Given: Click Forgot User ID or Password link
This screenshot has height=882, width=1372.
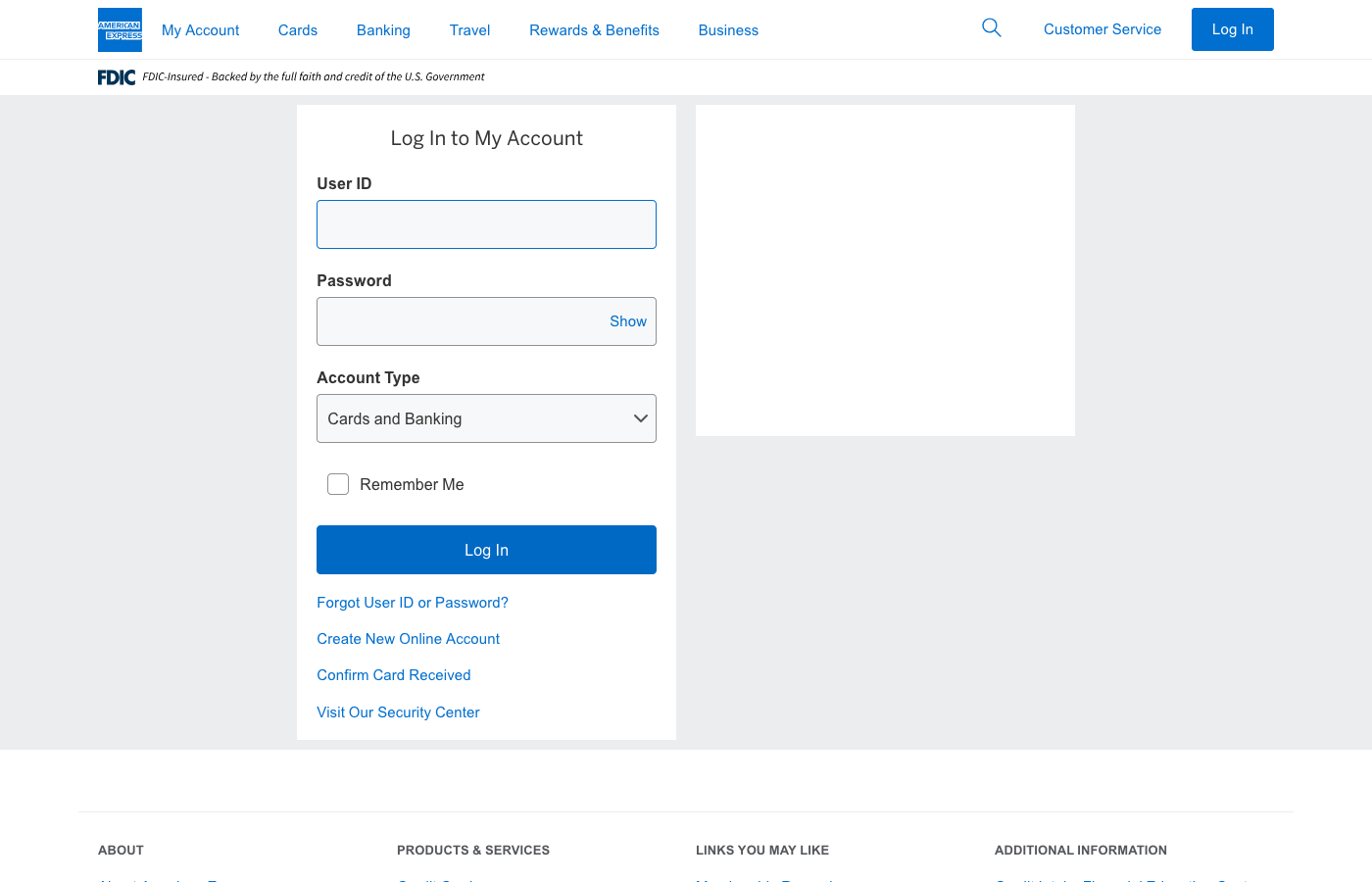Looking at the screenshot, I should tap(413, 603).
